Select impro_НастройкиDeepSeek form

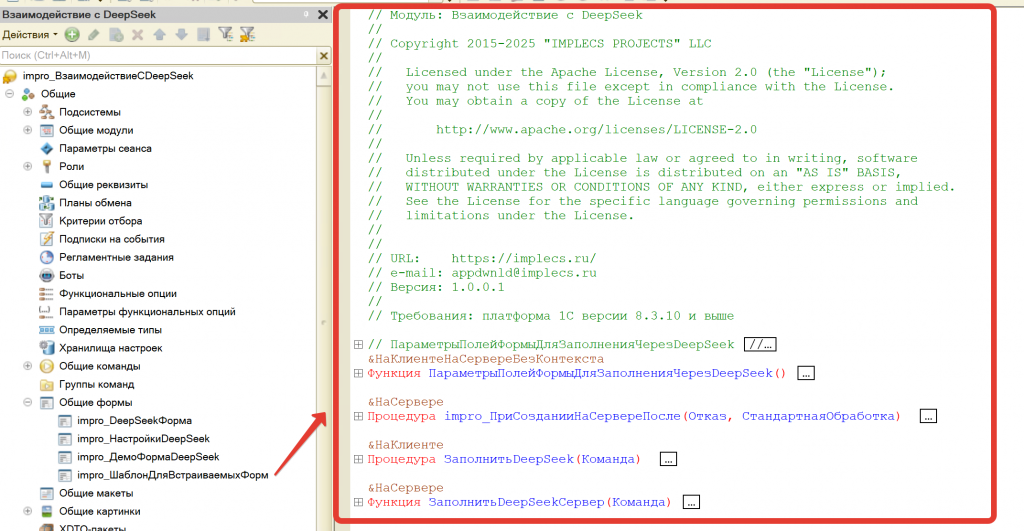coord(143,439)
